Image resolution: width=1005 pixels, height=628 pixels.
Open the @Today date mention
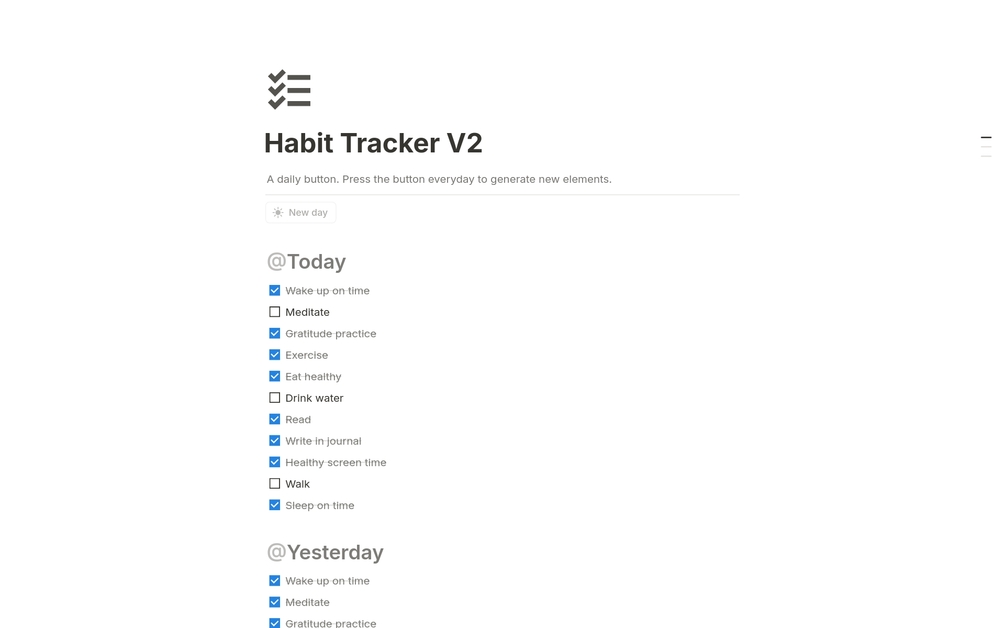[x=306, y=261]
